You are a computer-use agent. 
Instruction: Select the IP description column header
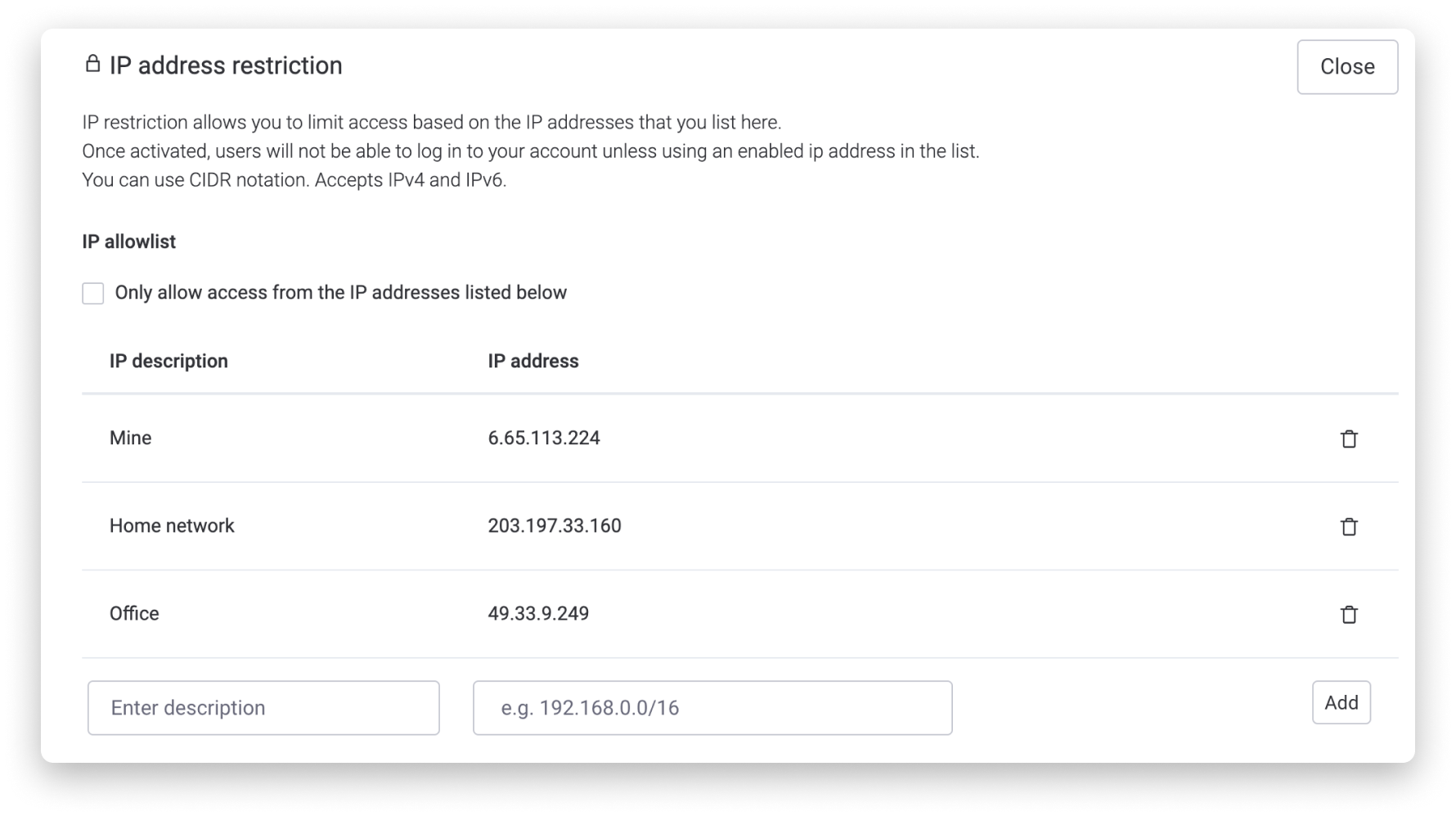click(169, 361)
